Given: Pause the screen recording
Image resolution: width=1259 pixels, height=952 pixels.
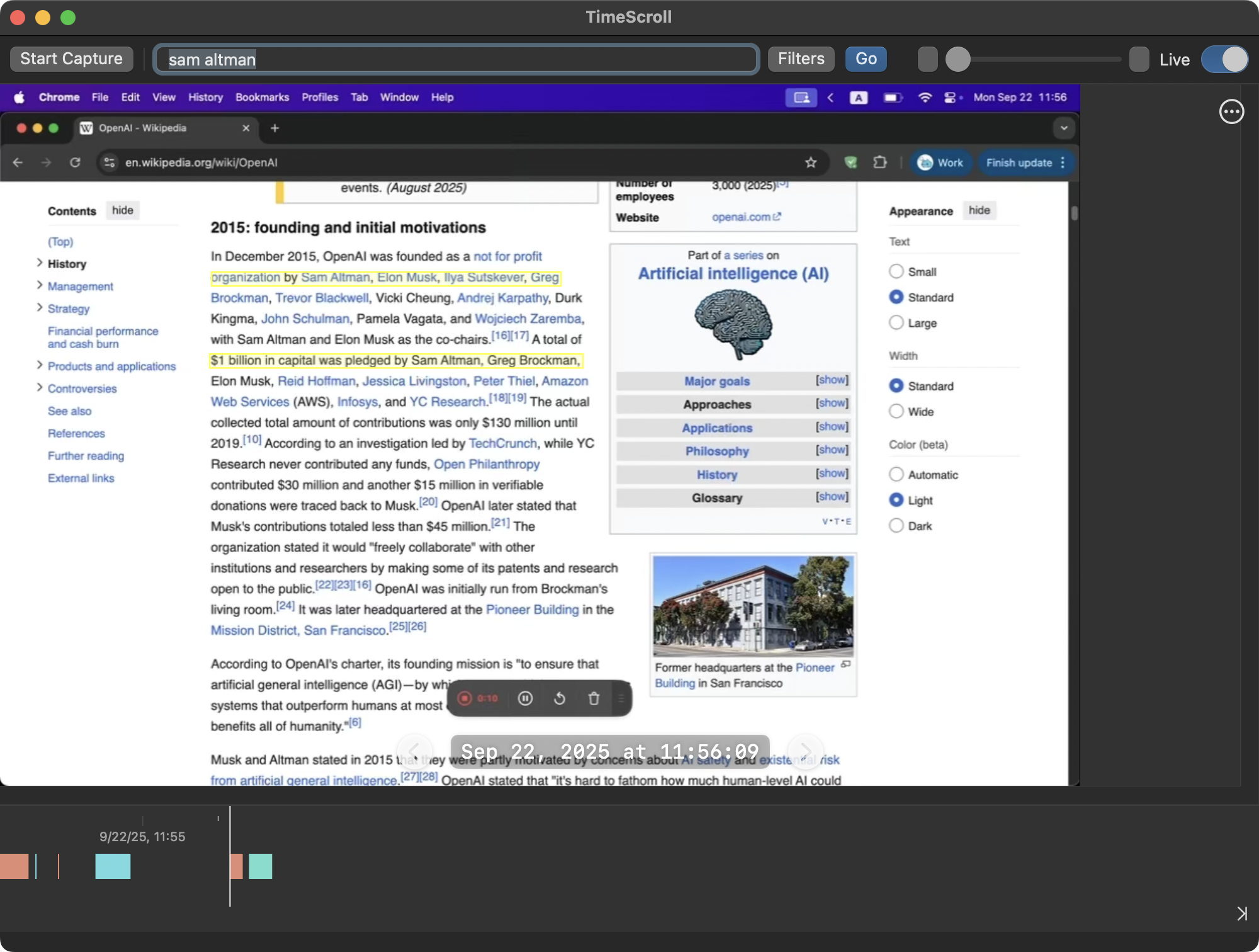Looking at the screenshot, I should 525,698.
